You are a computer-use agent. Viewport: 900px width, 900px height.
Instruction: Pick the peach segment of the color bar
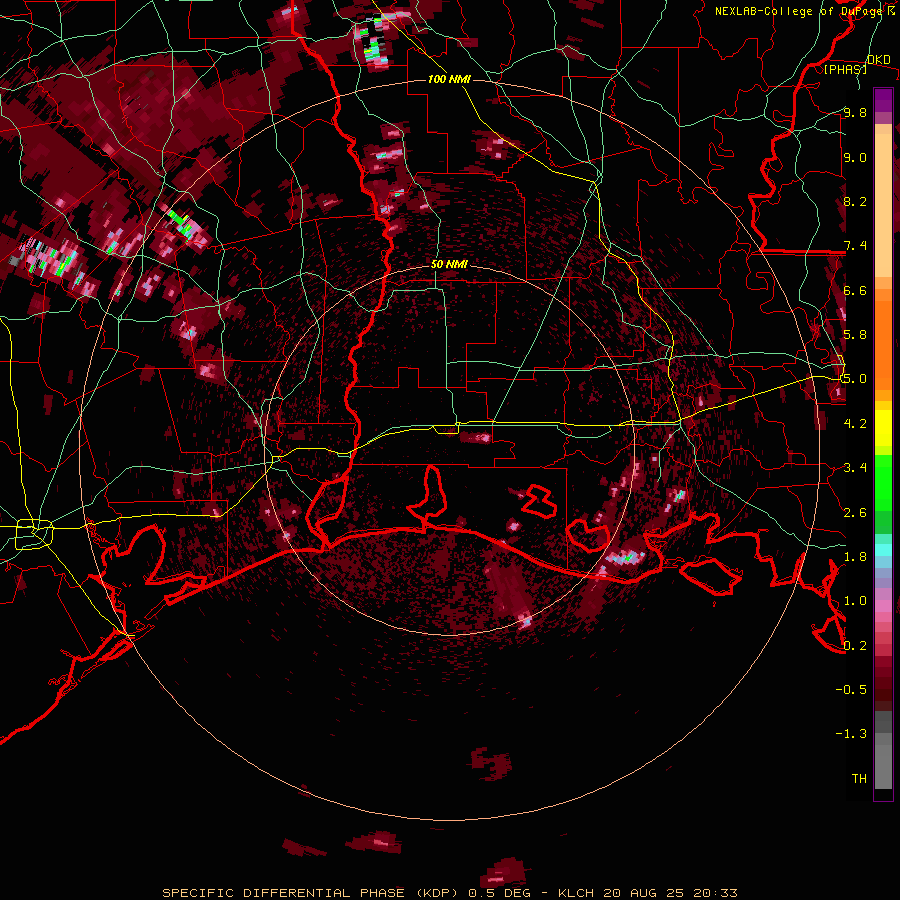883,205
